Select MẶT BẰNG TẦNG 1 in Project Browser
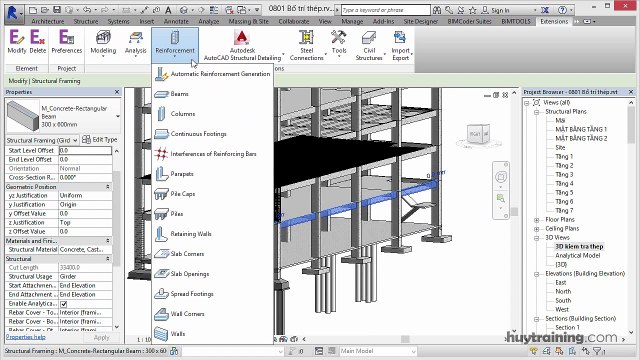Image resolution: width=640 pixels, height=360 pixels. [581, 129]
